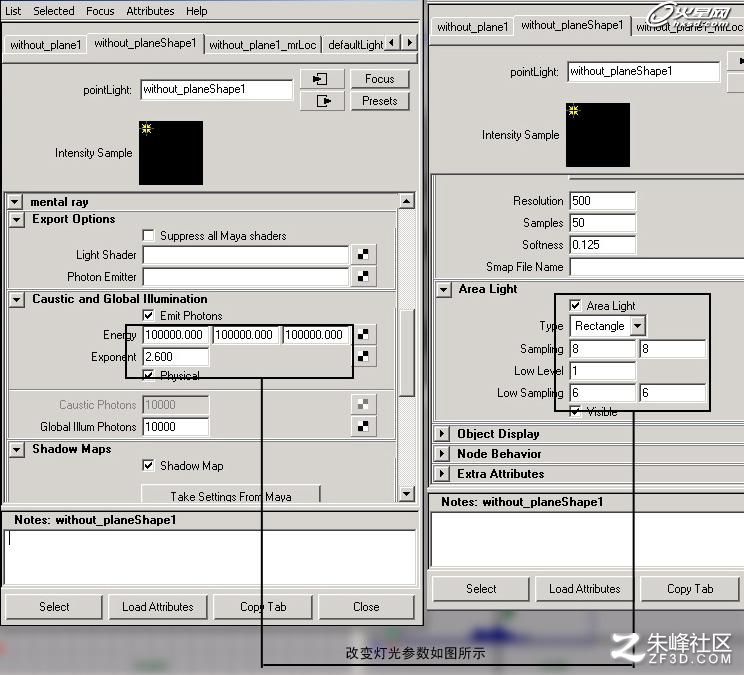This screenshot has height=675, width=744.
Task: Collapse the Shadow Maps section
Action: coord(17,449)
